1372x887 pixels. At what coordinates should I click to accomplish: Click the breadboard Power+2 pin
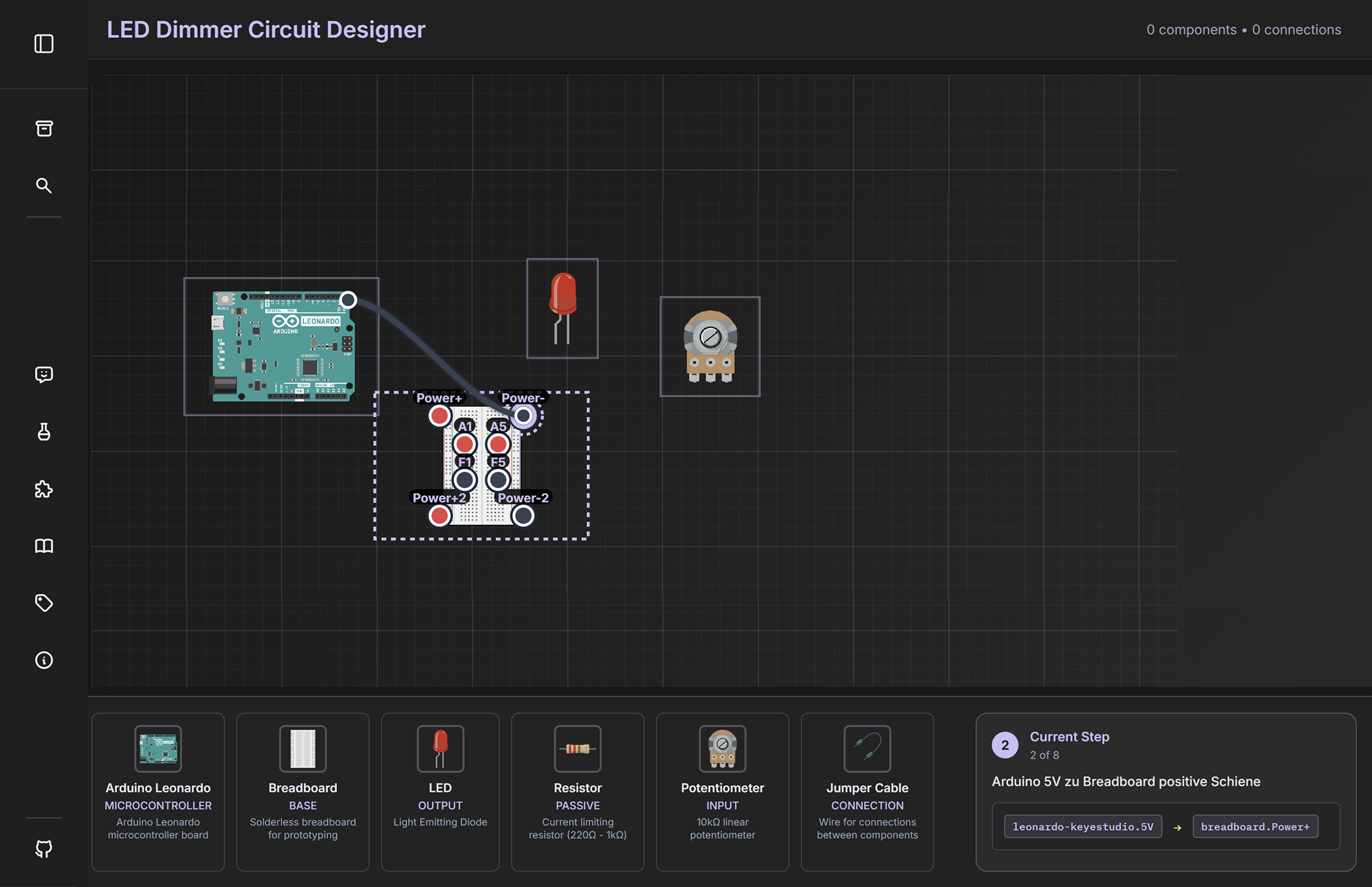coord(440,516)
